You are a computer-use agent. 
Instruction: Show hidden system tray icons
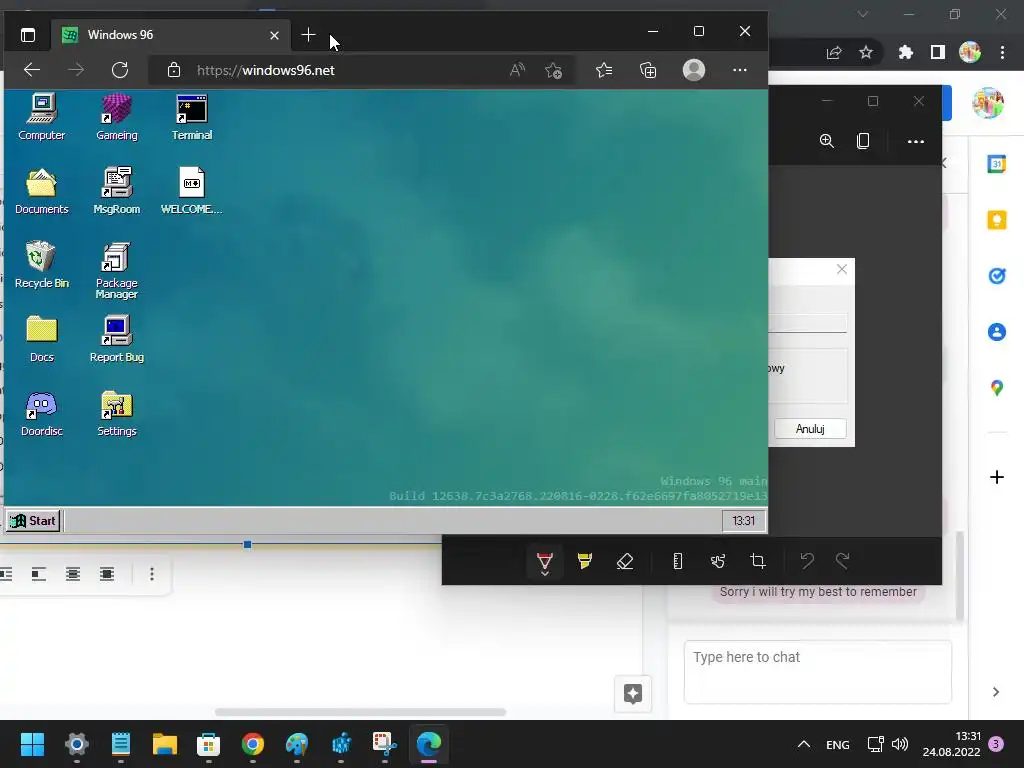pyautogui.click(x=804, y=744)
